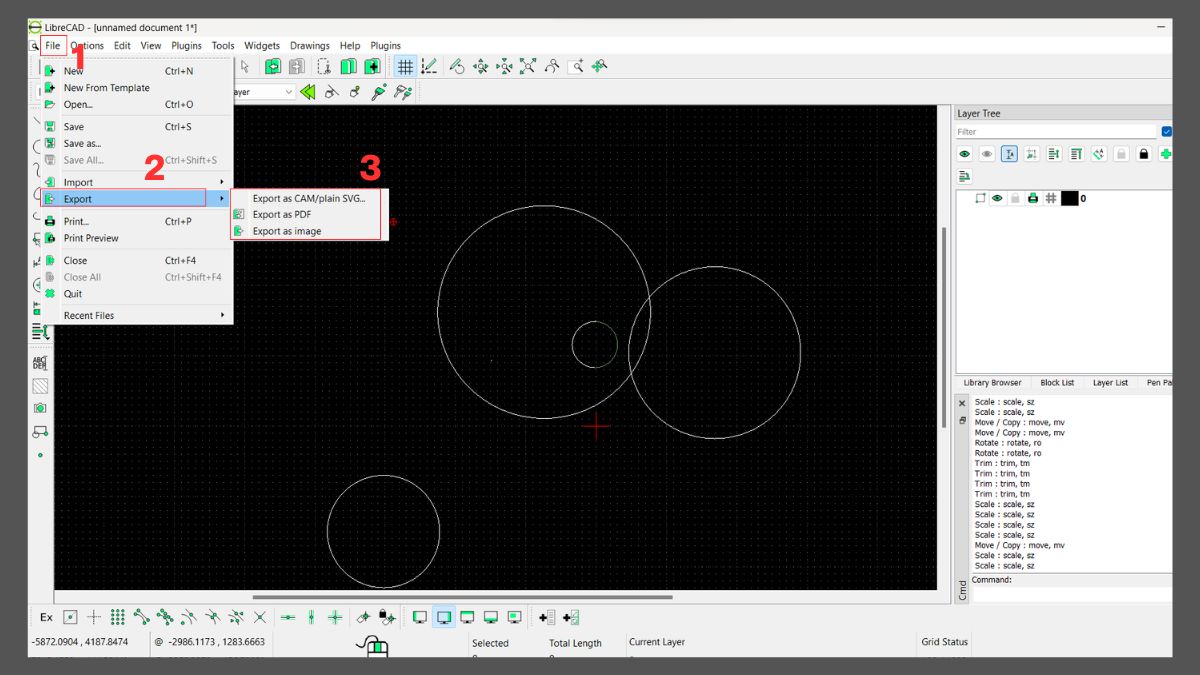Click the green paint brush icon

coord(379,92)
